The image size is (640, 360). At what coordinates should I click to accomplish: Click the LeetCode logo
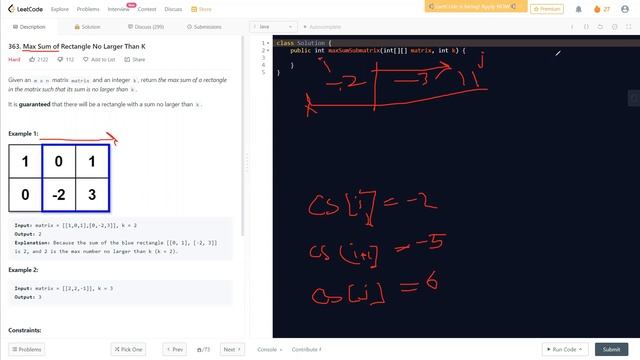25,9
